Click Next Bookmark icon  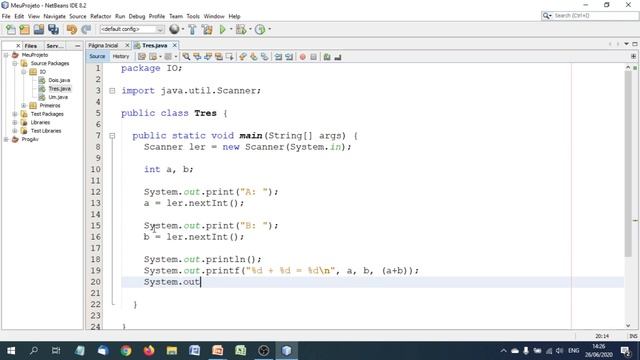(x=253, y=57)
